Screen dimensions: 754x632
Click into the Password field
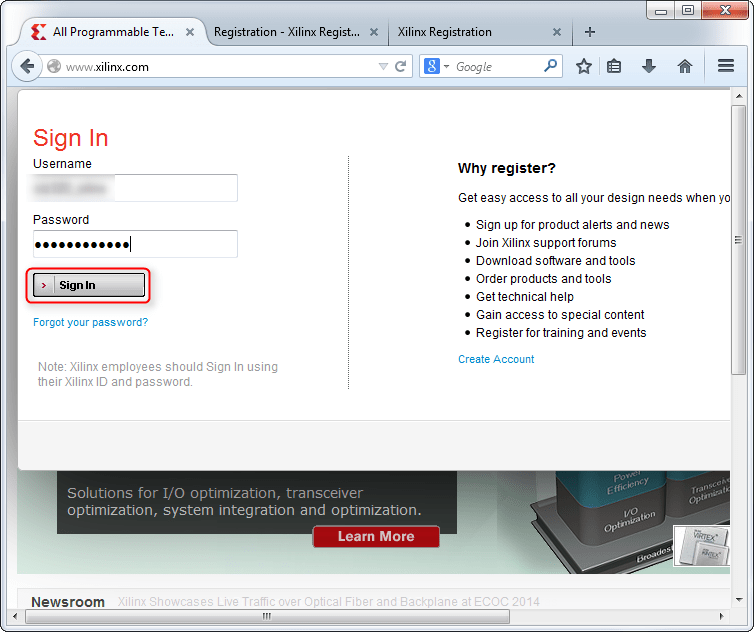(x=135, y=244)
